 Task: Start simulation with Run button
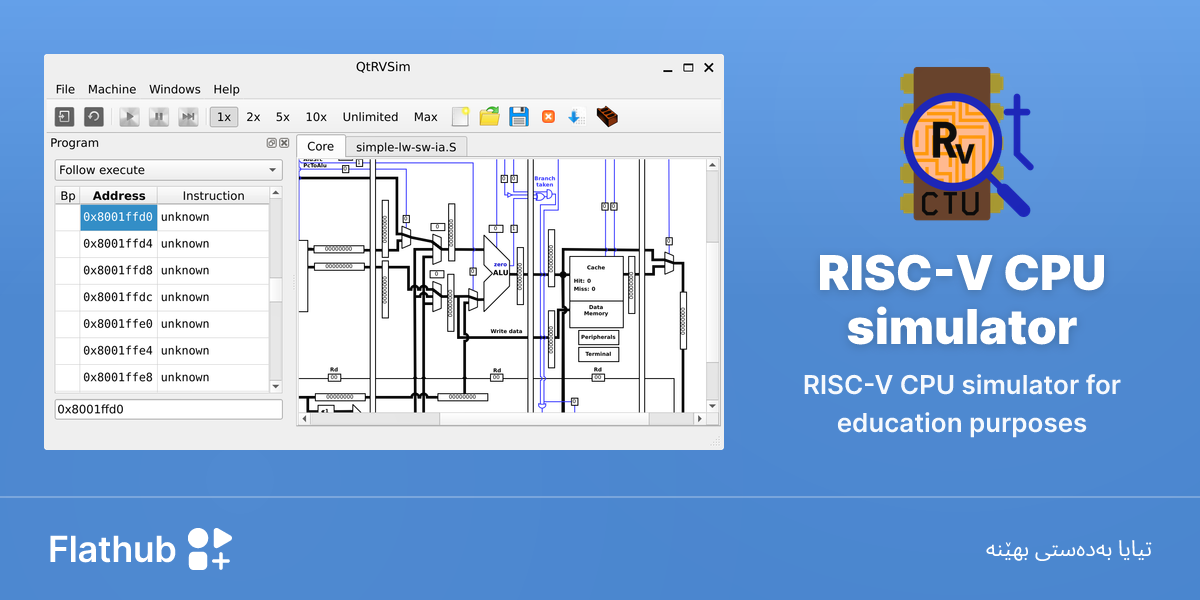(129, 117)
